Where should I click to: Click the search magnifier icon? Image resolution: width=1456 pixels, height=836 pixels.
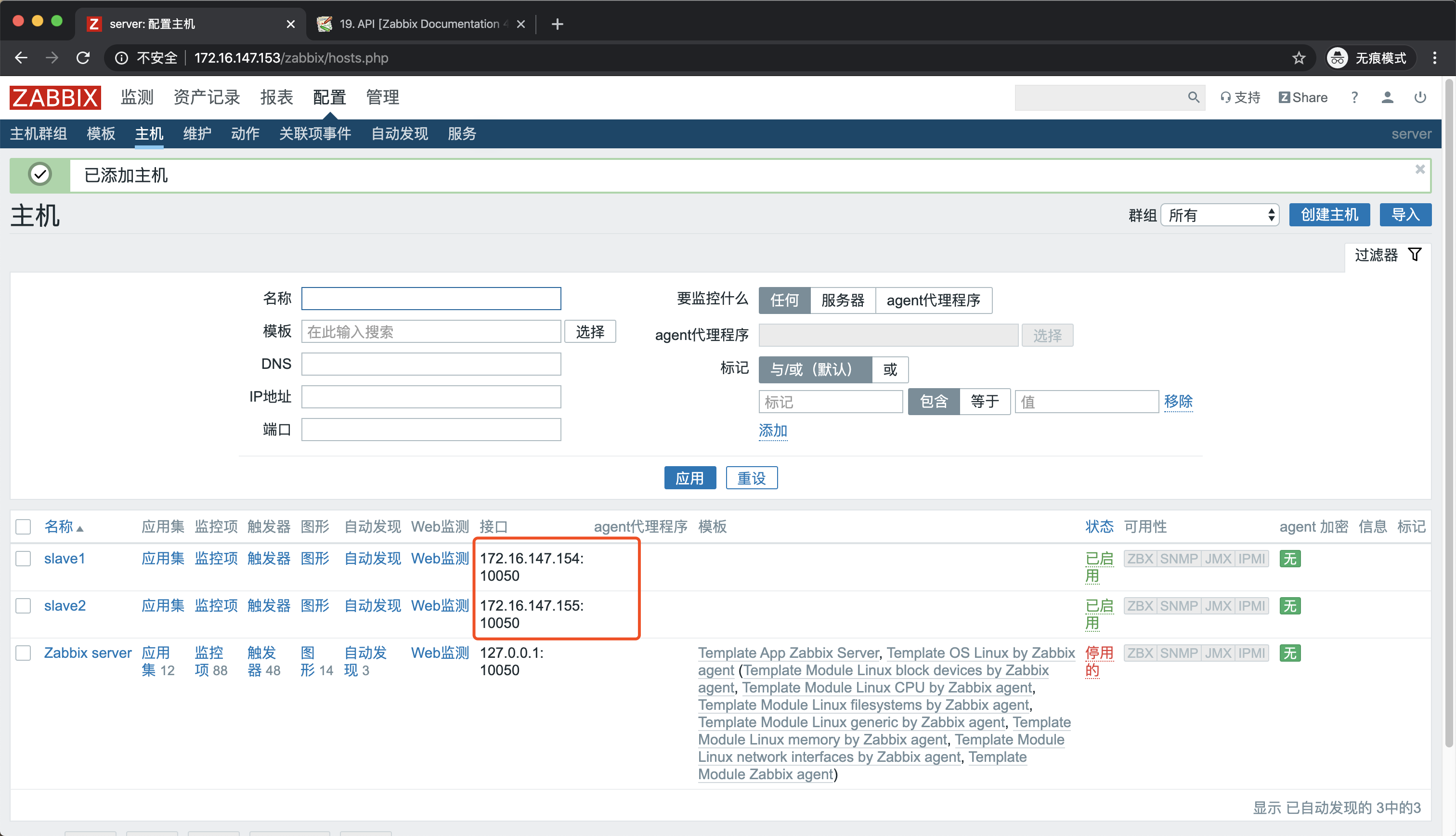1193,98
